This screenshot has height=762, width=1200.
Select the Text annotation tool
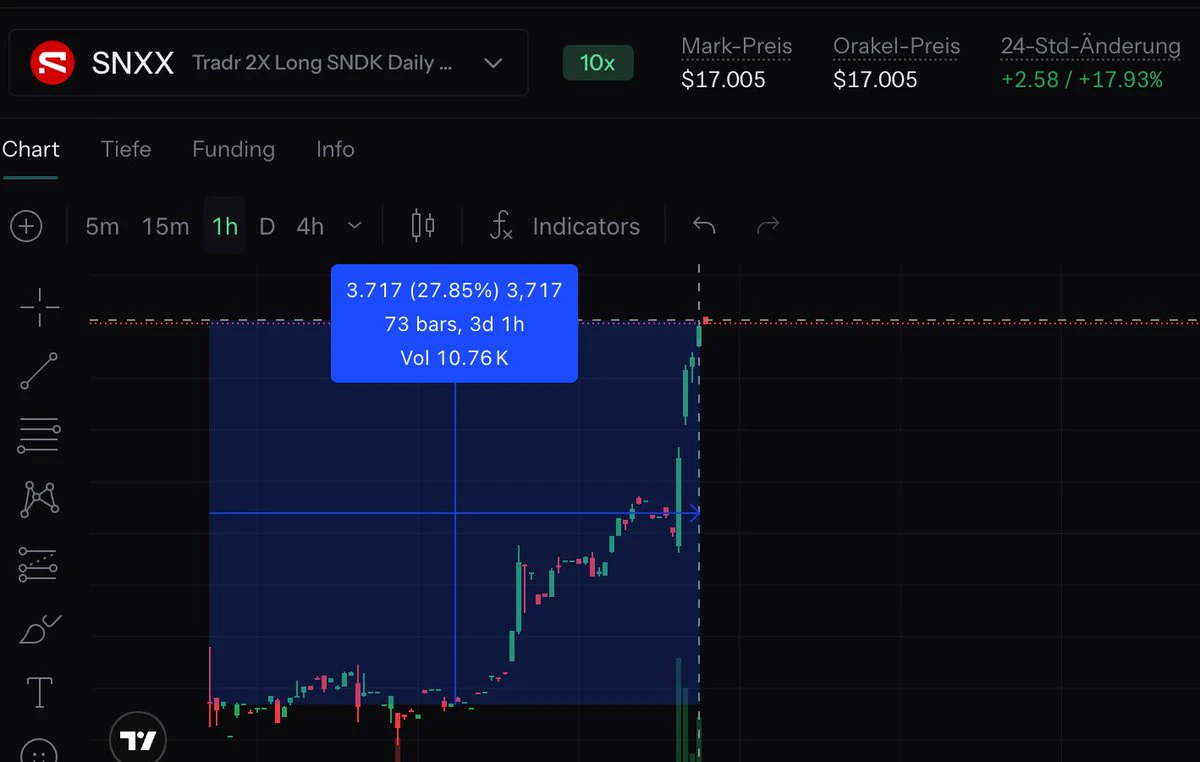click(39, 692)
